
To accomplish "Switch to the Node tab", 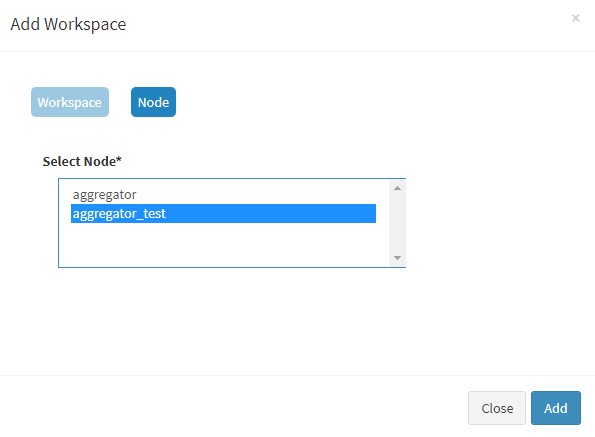I will (x=153, y=102).
